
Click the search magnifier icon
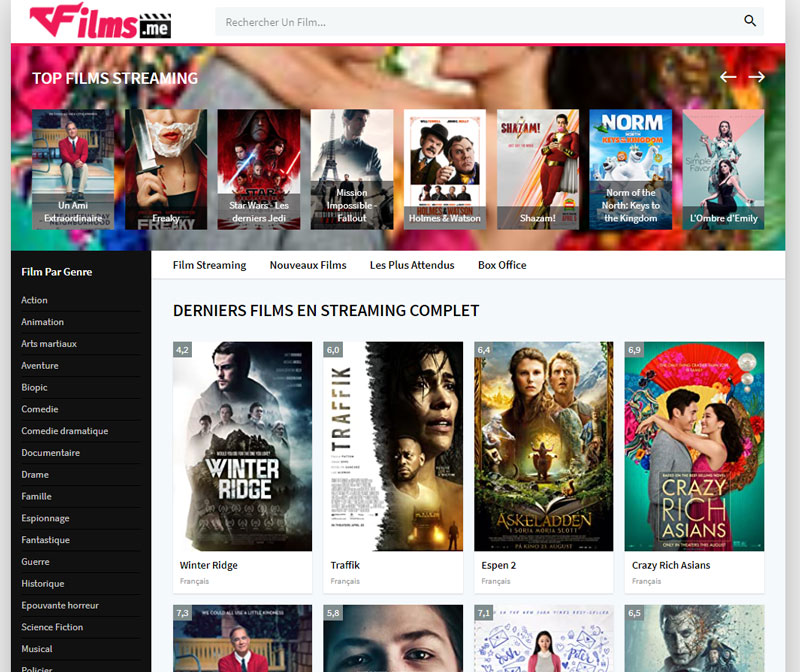(749, 21)
